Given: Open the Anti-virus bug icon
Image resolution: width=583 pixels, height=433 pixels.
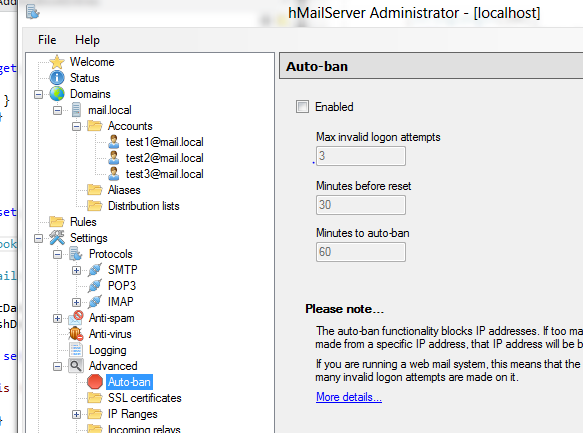Looking at the screenshot, I should (76, 334).
